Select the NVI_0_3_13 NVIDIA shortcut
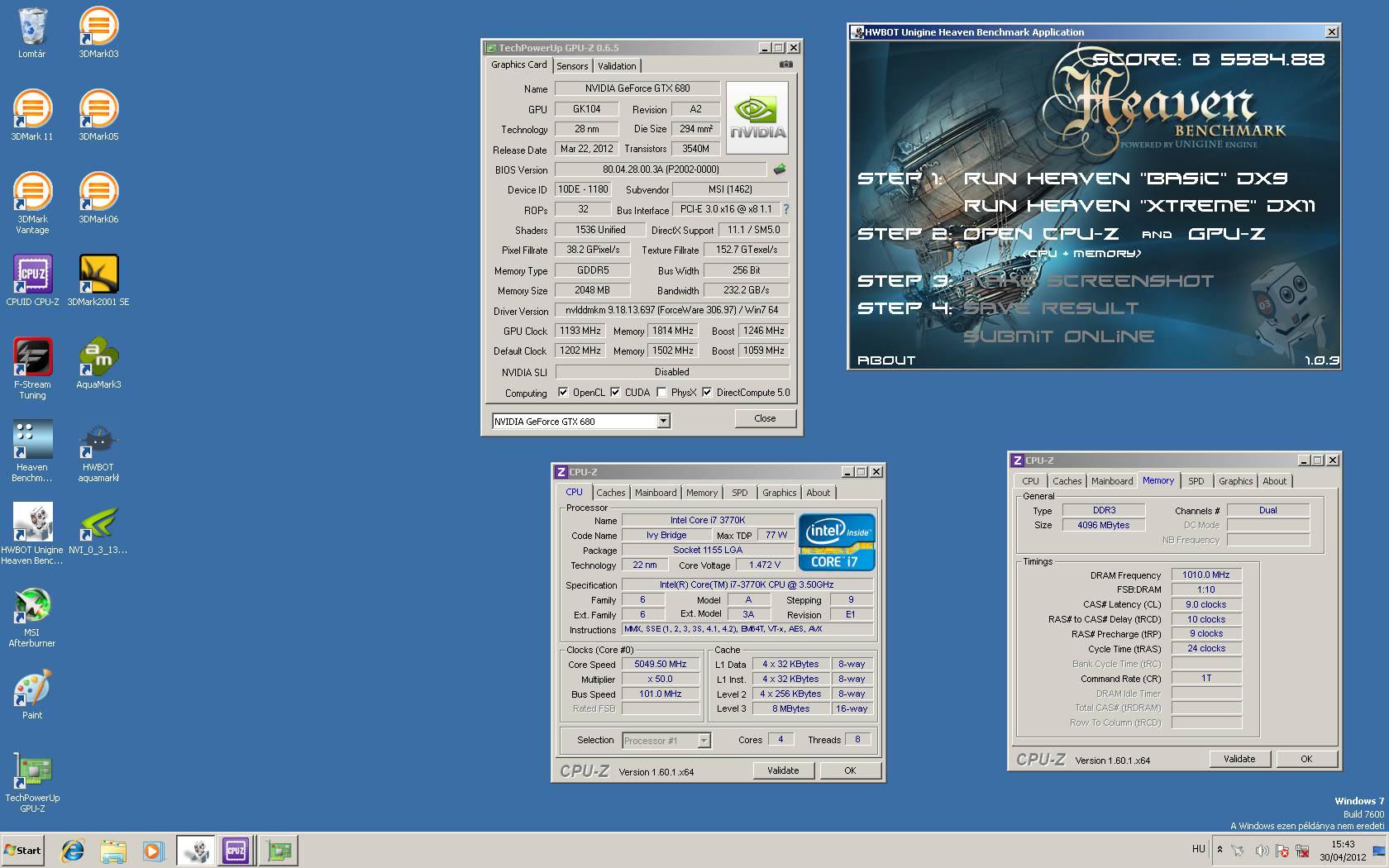This screenshot has height=868, width=1389. [98, 529]
